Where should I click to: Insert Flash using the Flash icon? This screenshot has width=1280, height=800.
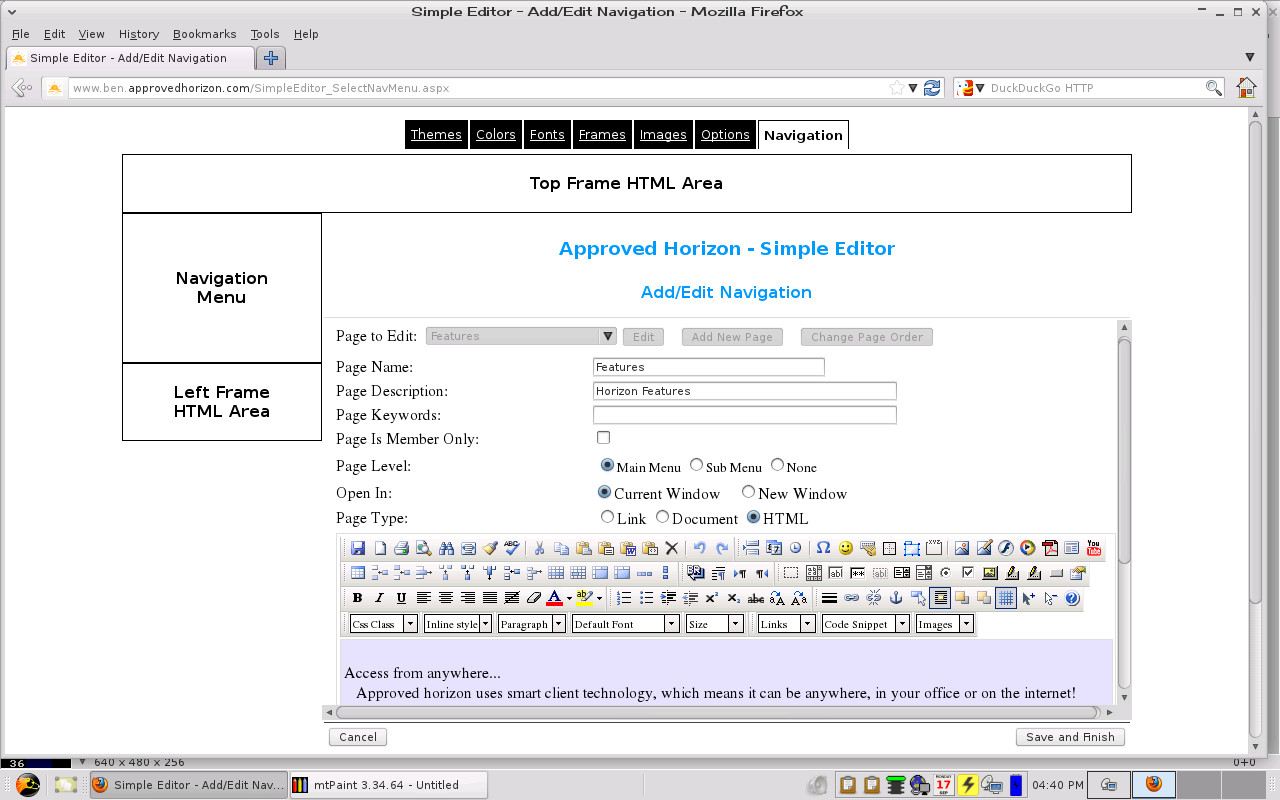(1006, 548)
